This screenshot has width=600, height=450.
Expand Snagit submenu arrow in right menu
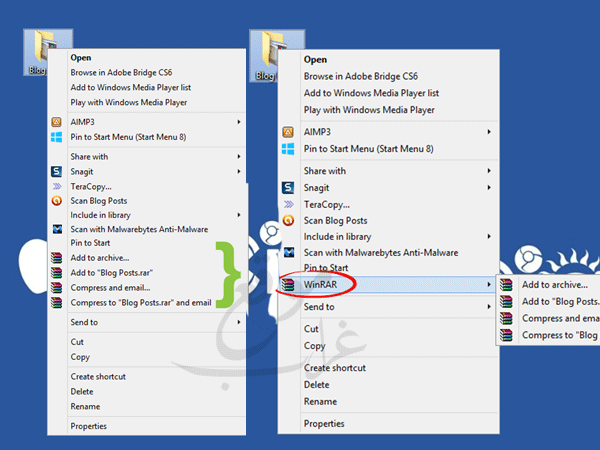click(489, 188)
